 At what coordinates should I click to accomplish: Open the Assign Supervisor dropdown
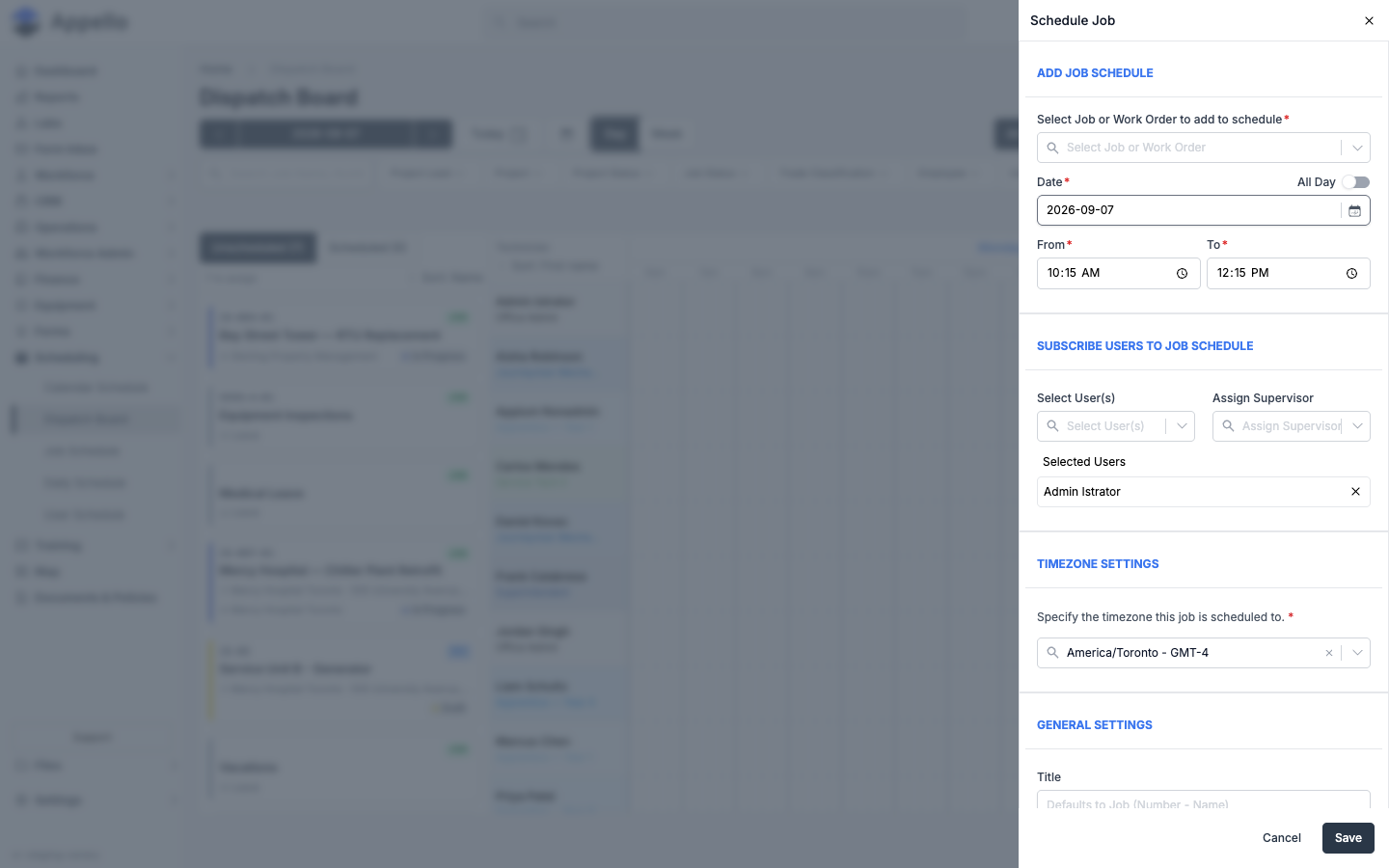(x=1357, y=426)
